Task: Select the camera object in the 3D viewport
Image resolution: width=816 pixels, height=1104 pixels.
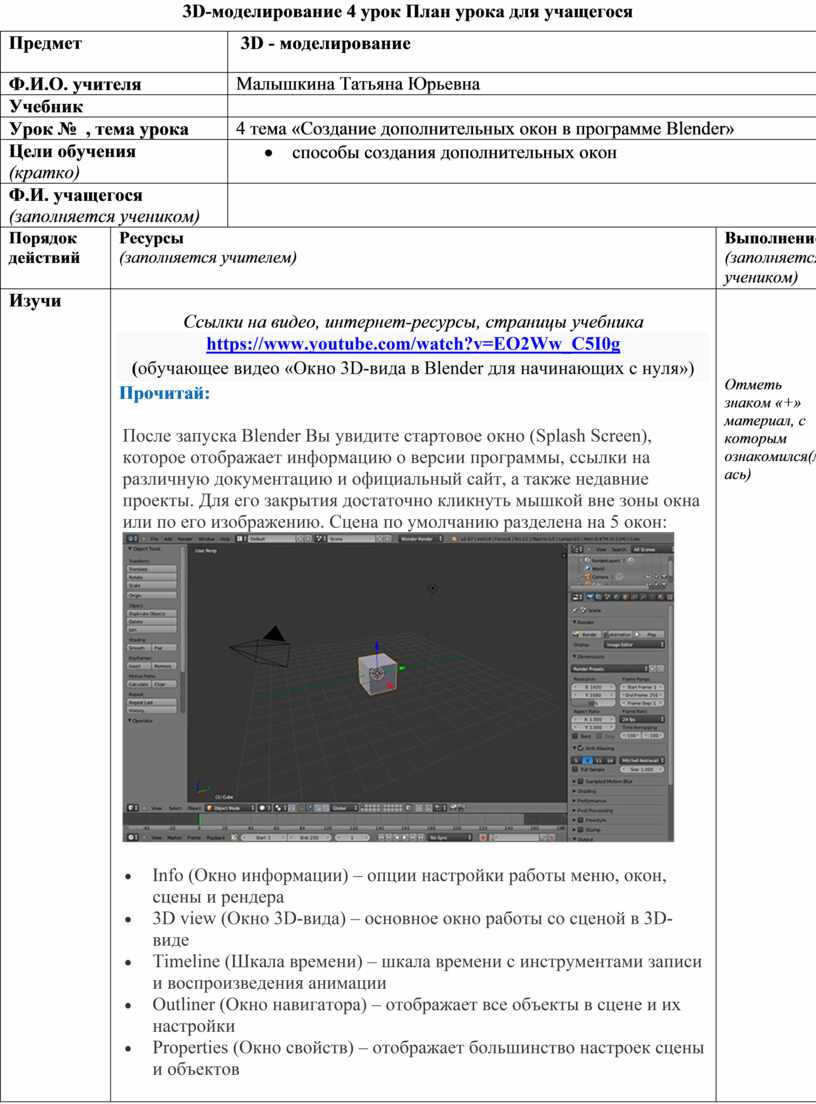Action: [x=260, y=648]
